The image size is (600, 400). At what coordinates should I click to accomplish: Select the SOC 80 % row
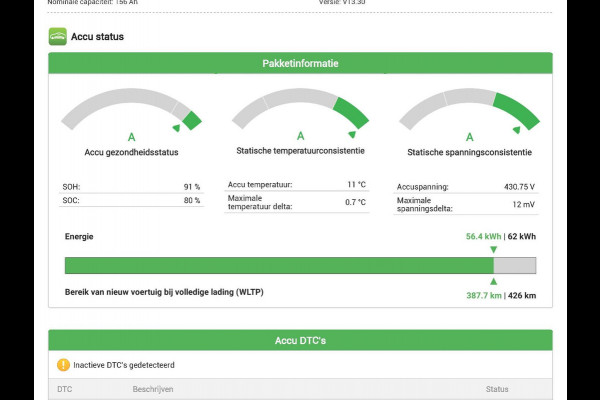point(131,201)
